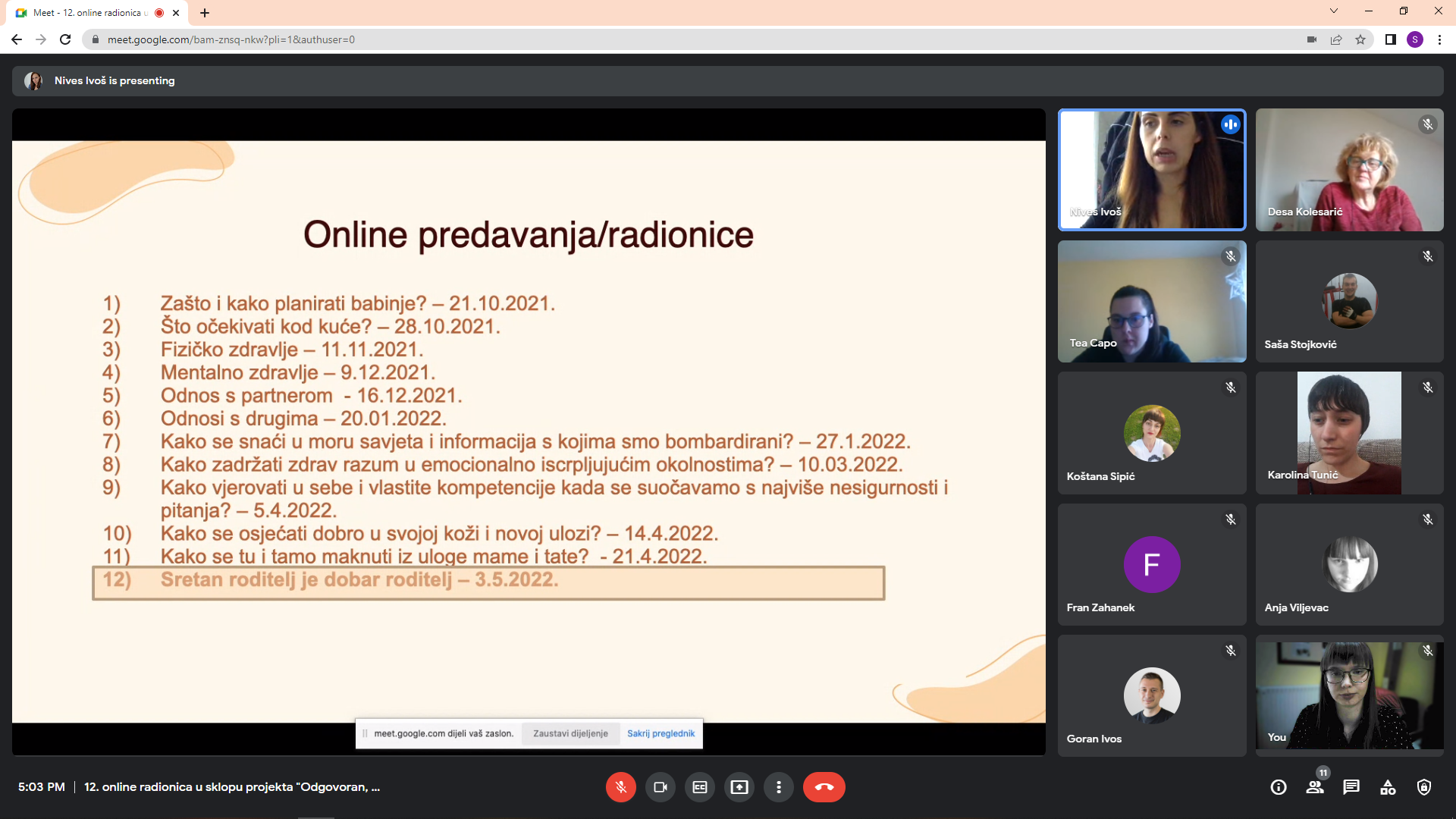Open chat with everyone panel
This screenshot has height=819, width=1456.
coord(1351,787)
